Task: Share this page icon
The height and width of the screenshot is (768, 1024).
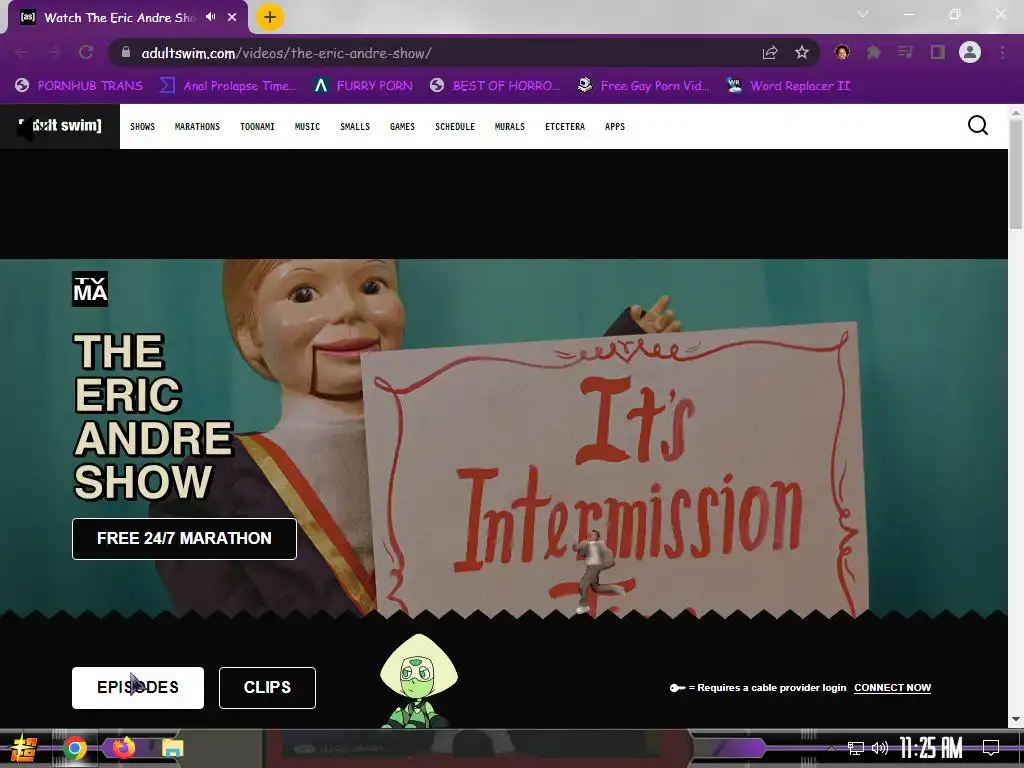Action: (770, 53)
